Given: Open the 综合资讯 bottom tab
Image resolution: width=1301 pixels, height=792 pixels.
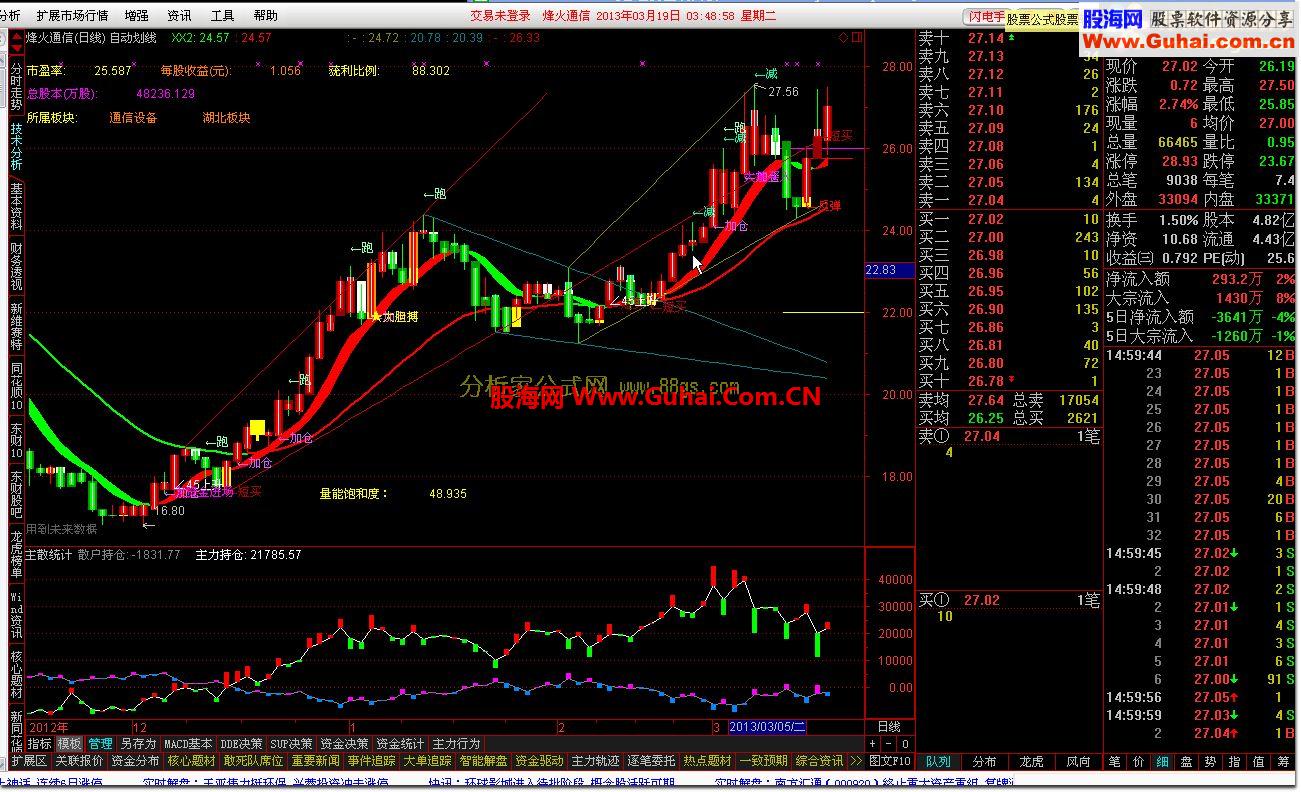Looking at the screenshot, I should pos(820,761).
